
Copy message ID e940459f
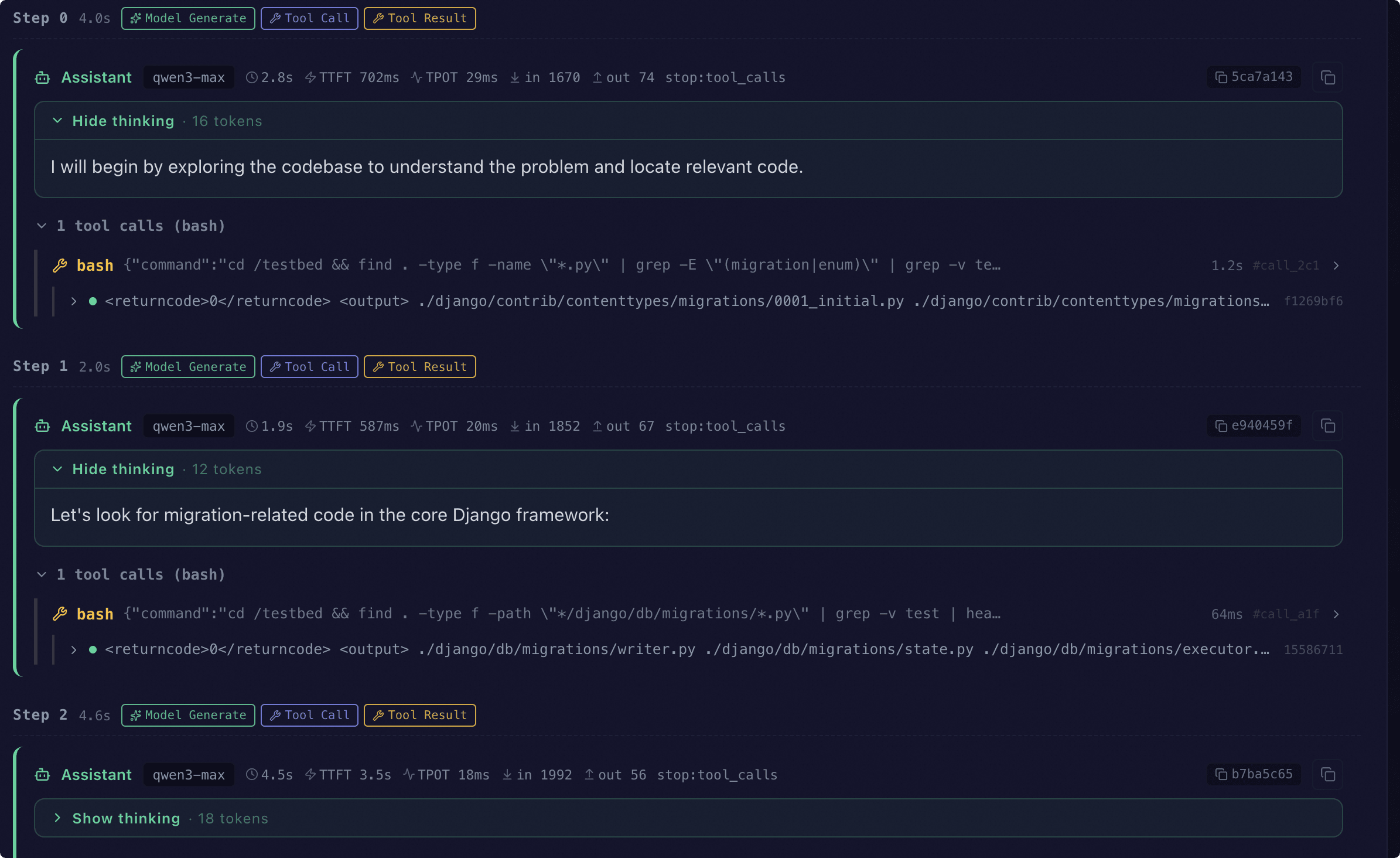(1254, 425)
